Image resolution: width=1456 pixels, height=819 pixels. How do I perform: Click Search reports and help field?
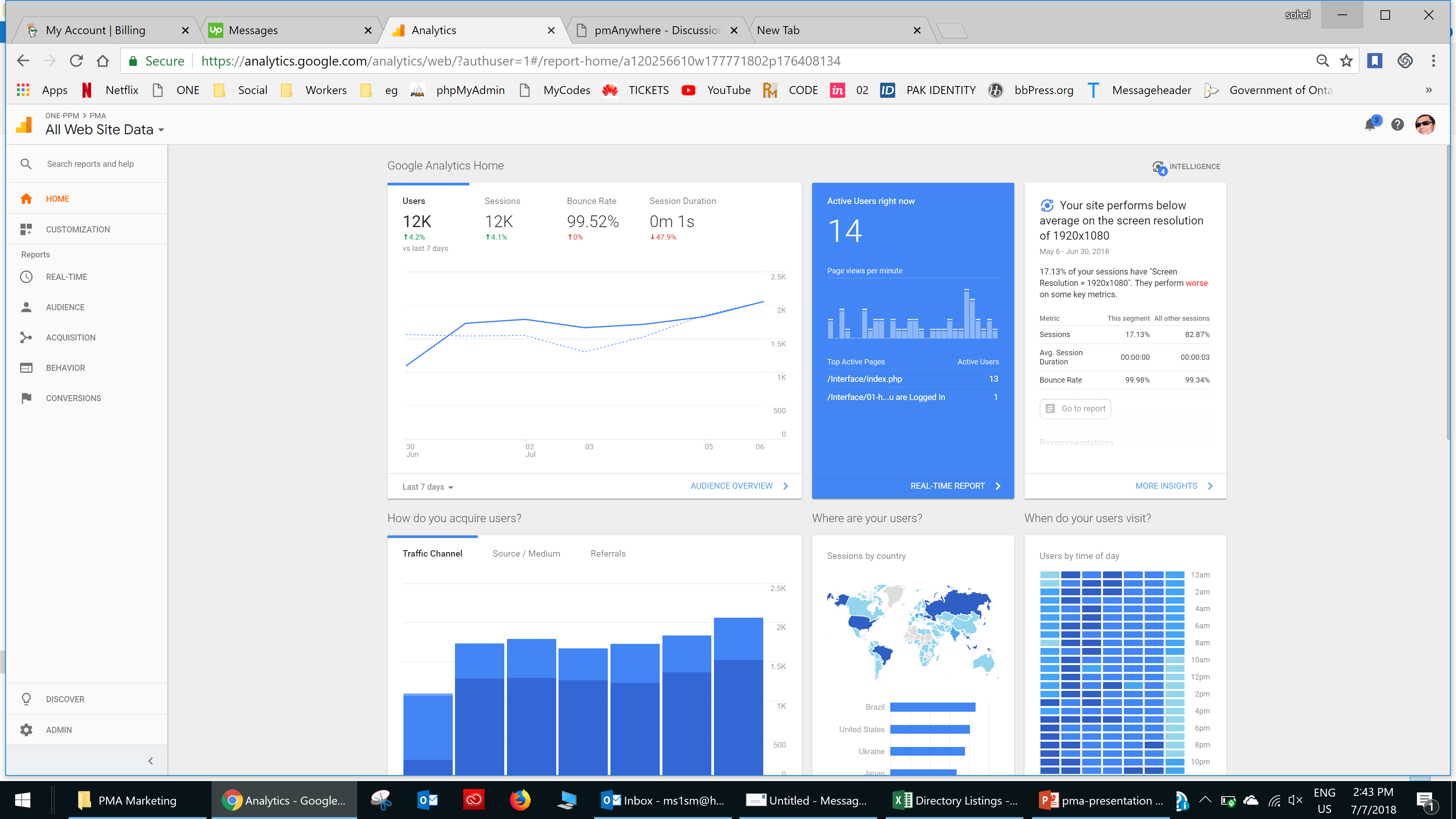[x=91, y=164]
